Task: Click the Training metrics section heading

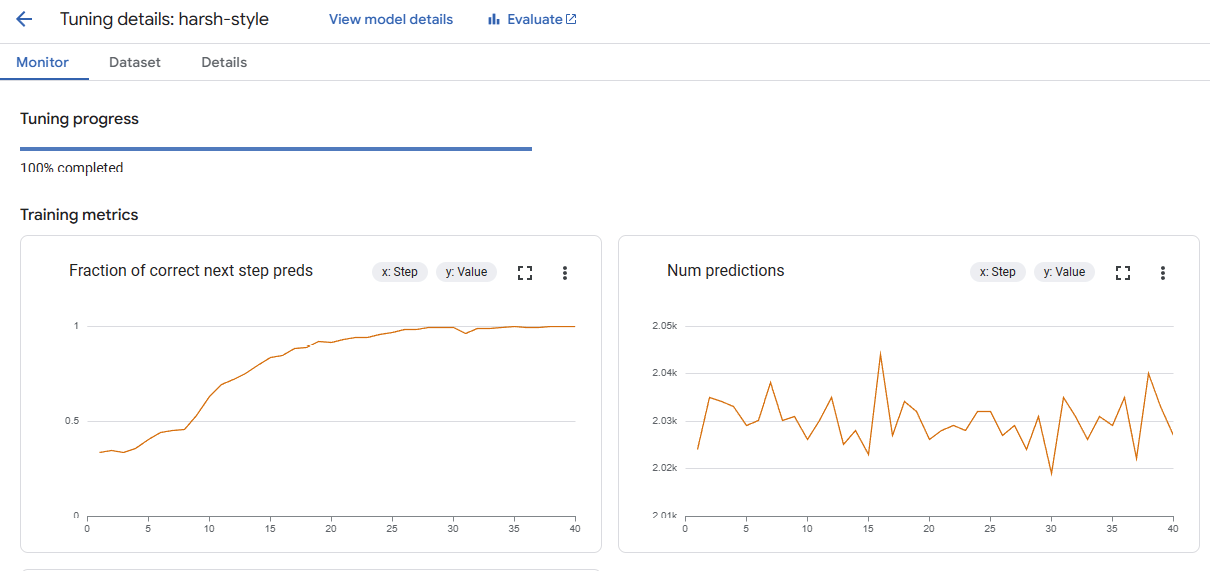Action: pos(79,215)
